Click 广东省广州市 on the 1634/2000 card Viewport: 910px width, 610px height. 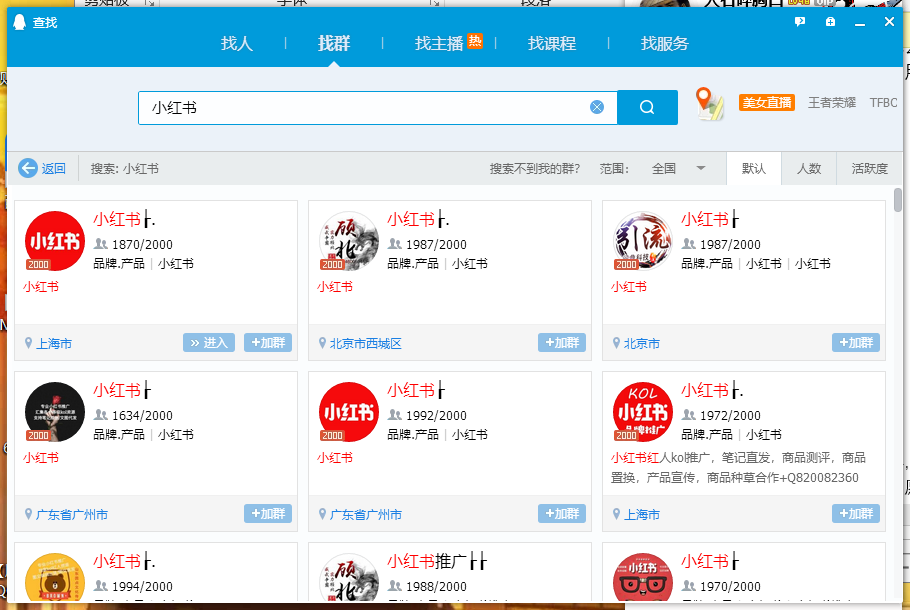(72, 515)
